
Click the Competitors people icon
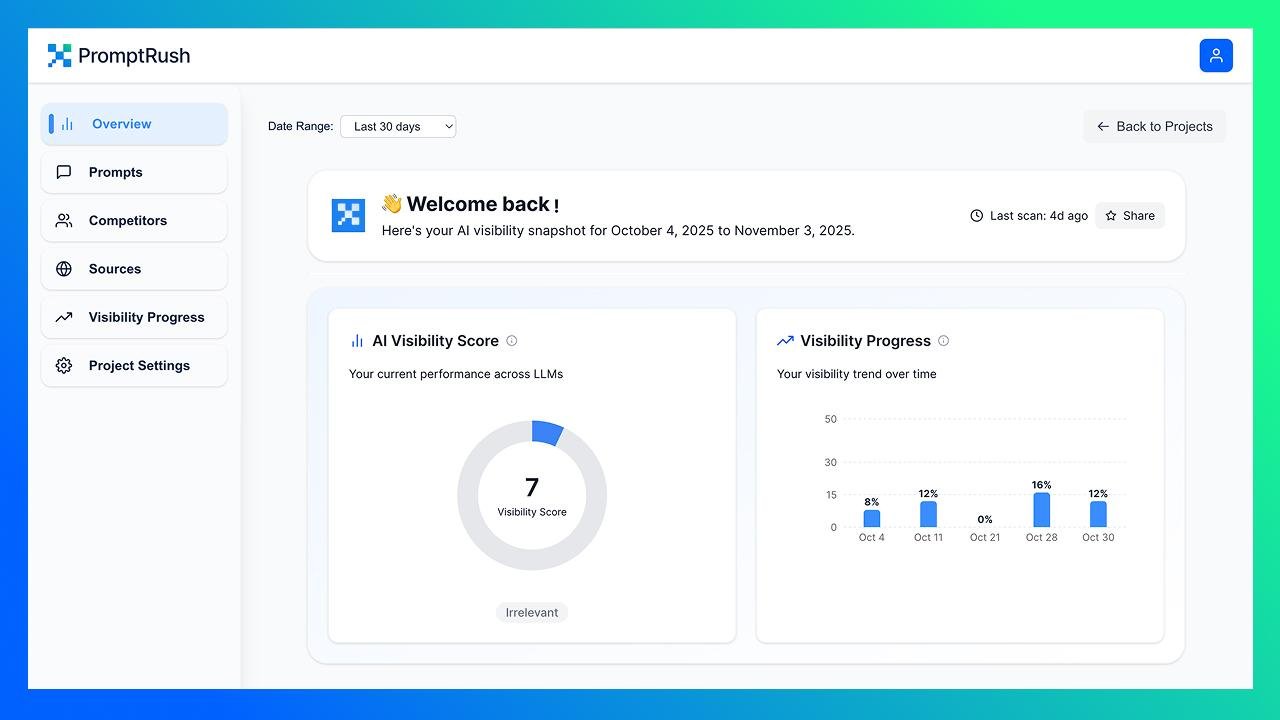(64, 221)
